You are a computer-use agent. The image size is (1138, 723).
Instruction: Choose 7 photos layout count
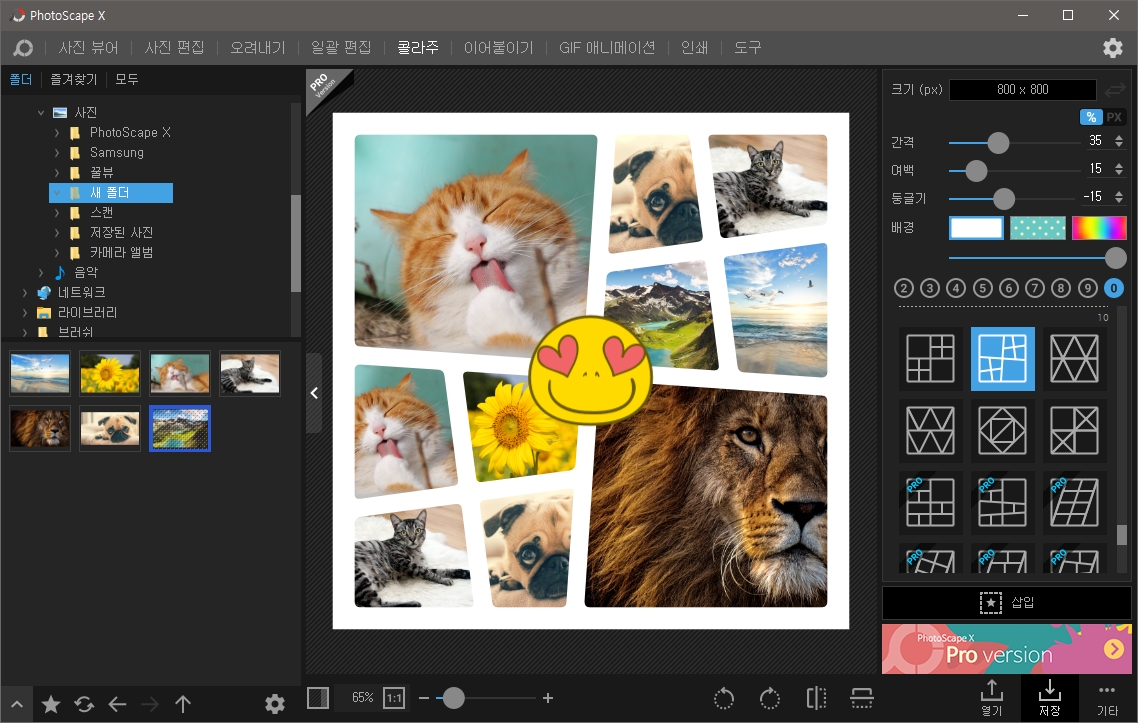1035,288
